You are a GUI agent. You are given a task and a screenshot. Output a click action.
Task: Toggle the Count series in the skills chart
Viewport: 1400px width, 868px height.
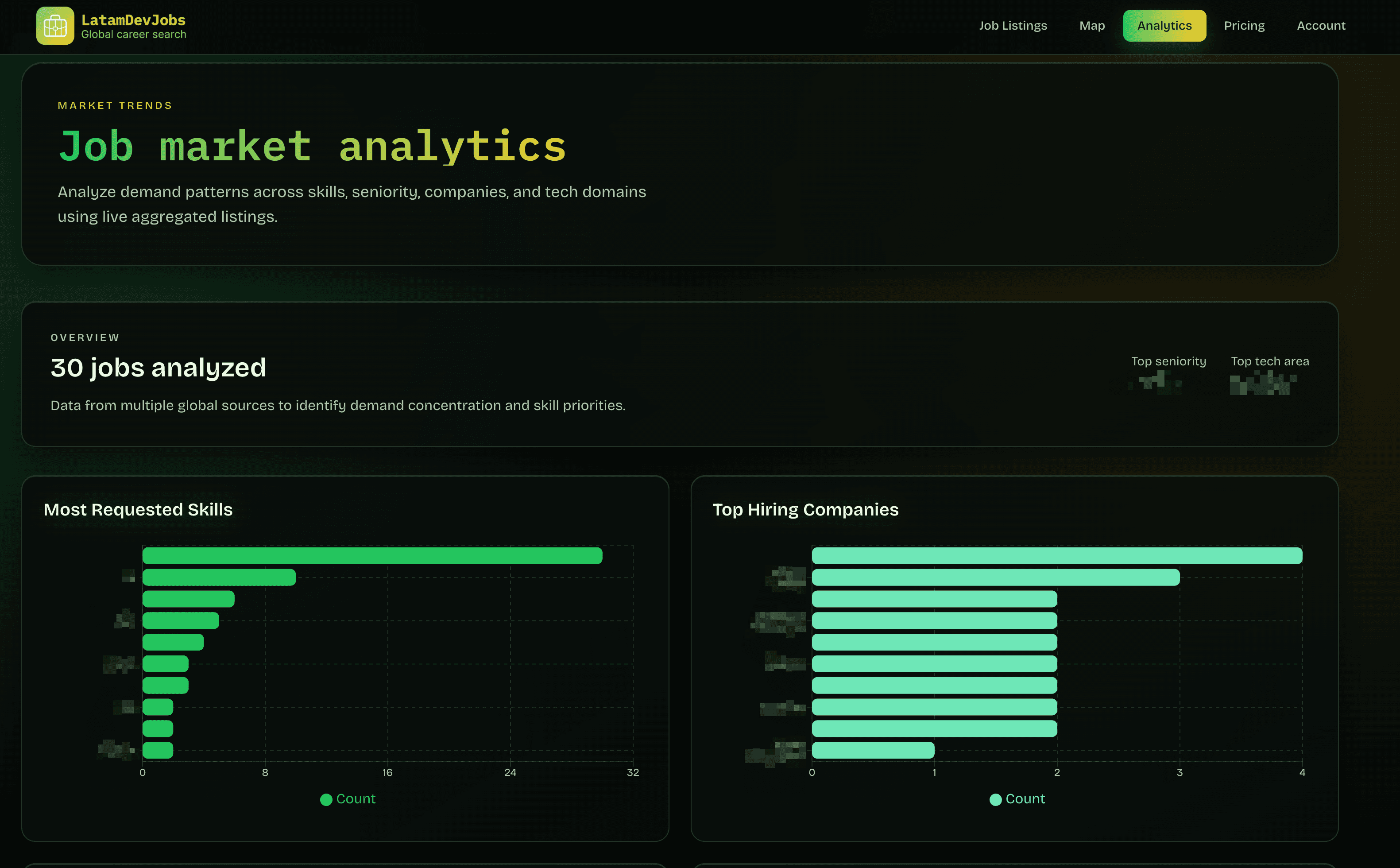pos(348,798)
